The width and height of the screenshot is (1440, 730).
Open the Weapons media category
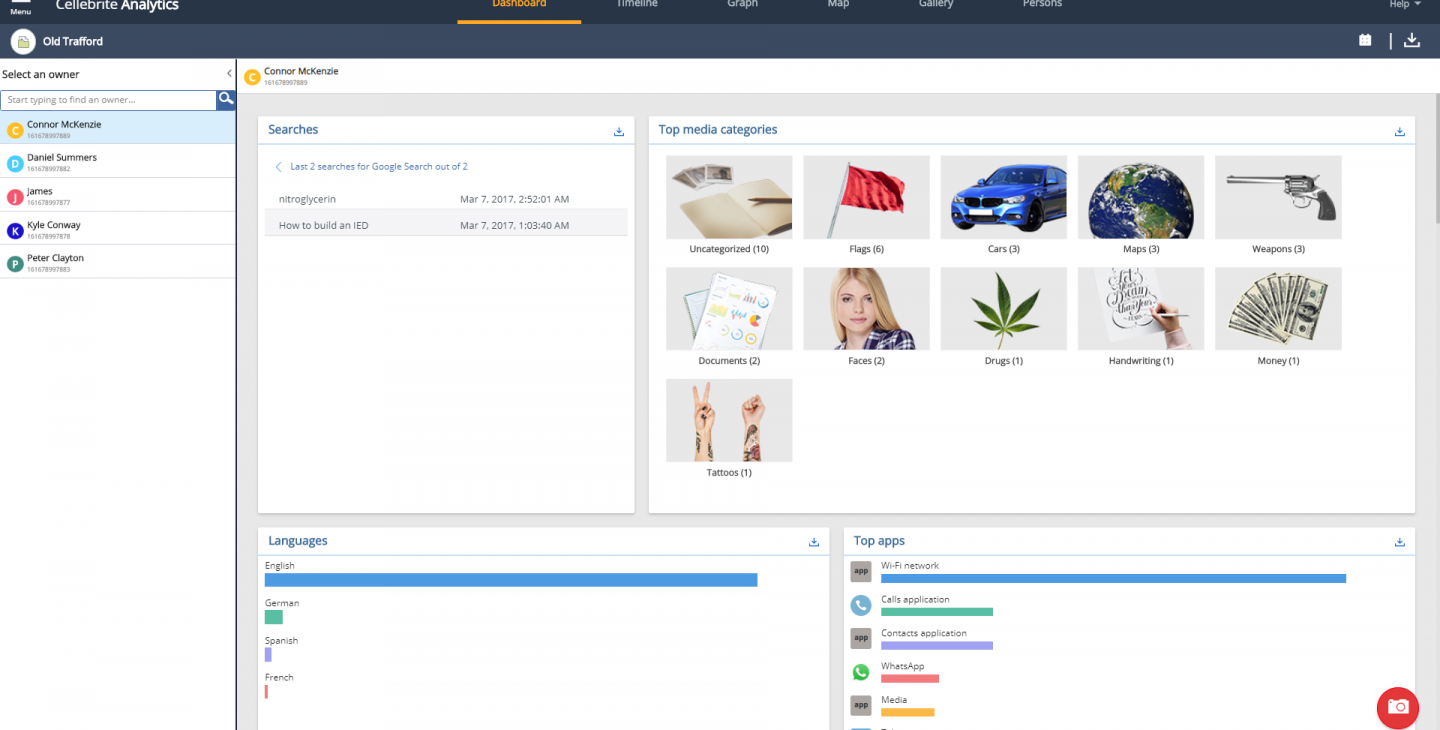pos(1278,204)
